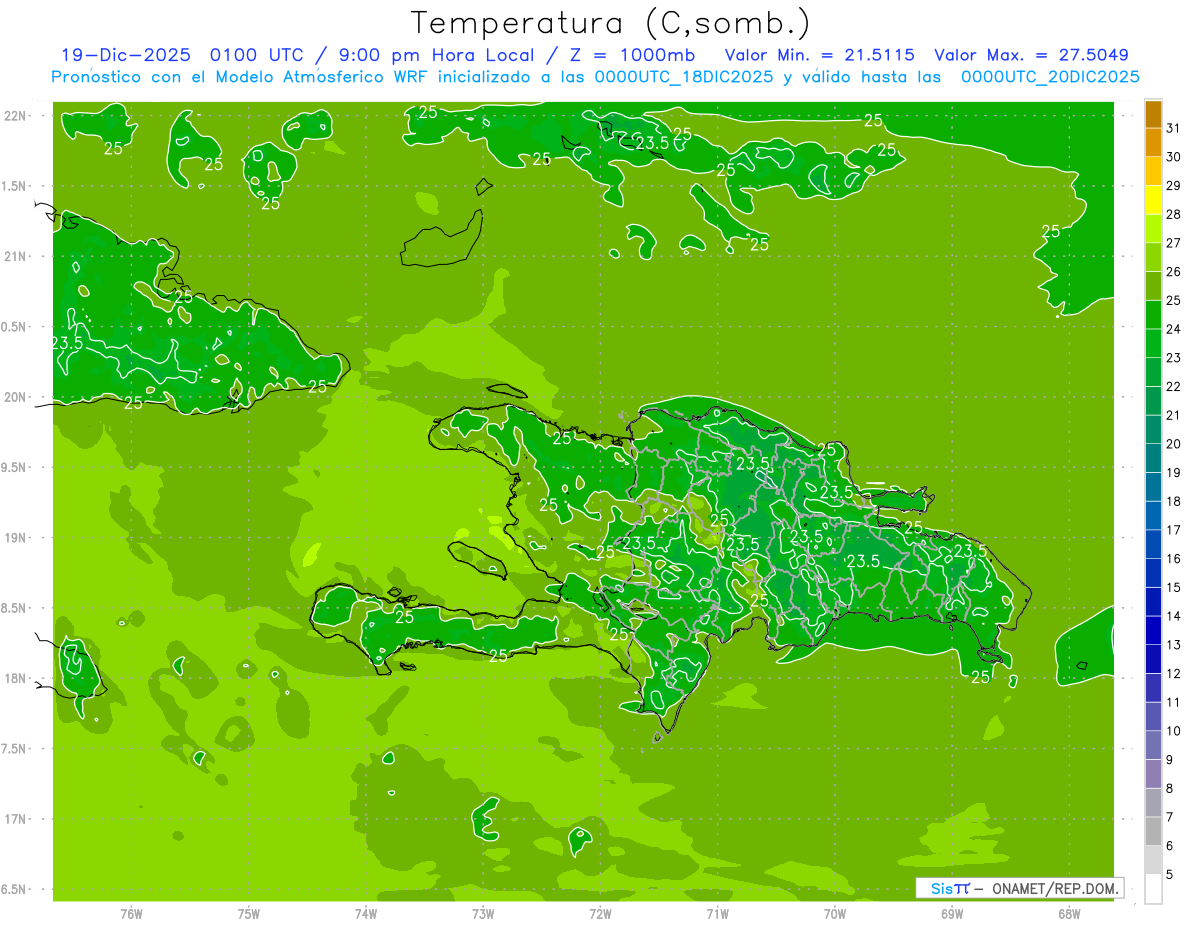
Task: Click the orange legend swatch between 30 and 31
Action: click(1153, 142)
